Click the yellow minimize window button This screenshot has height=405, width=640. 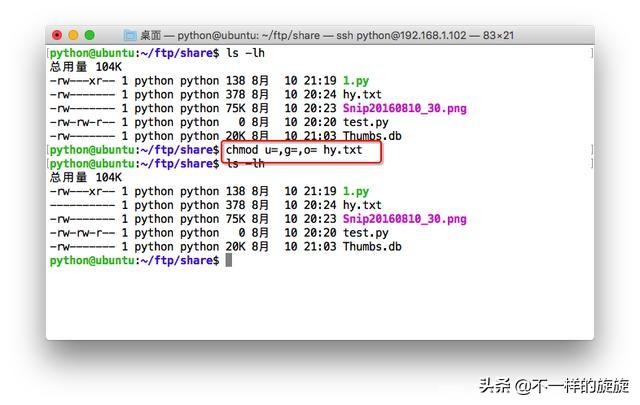[x=73, y=35]
